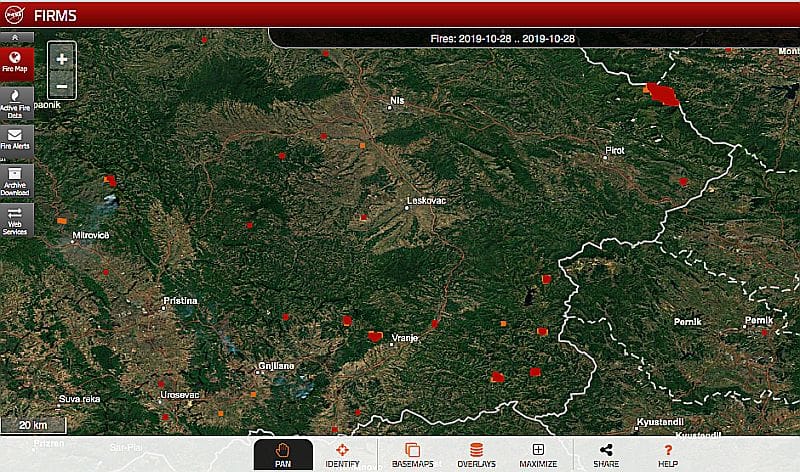Open Archive Download from the sidebar

tap(16, 178)
